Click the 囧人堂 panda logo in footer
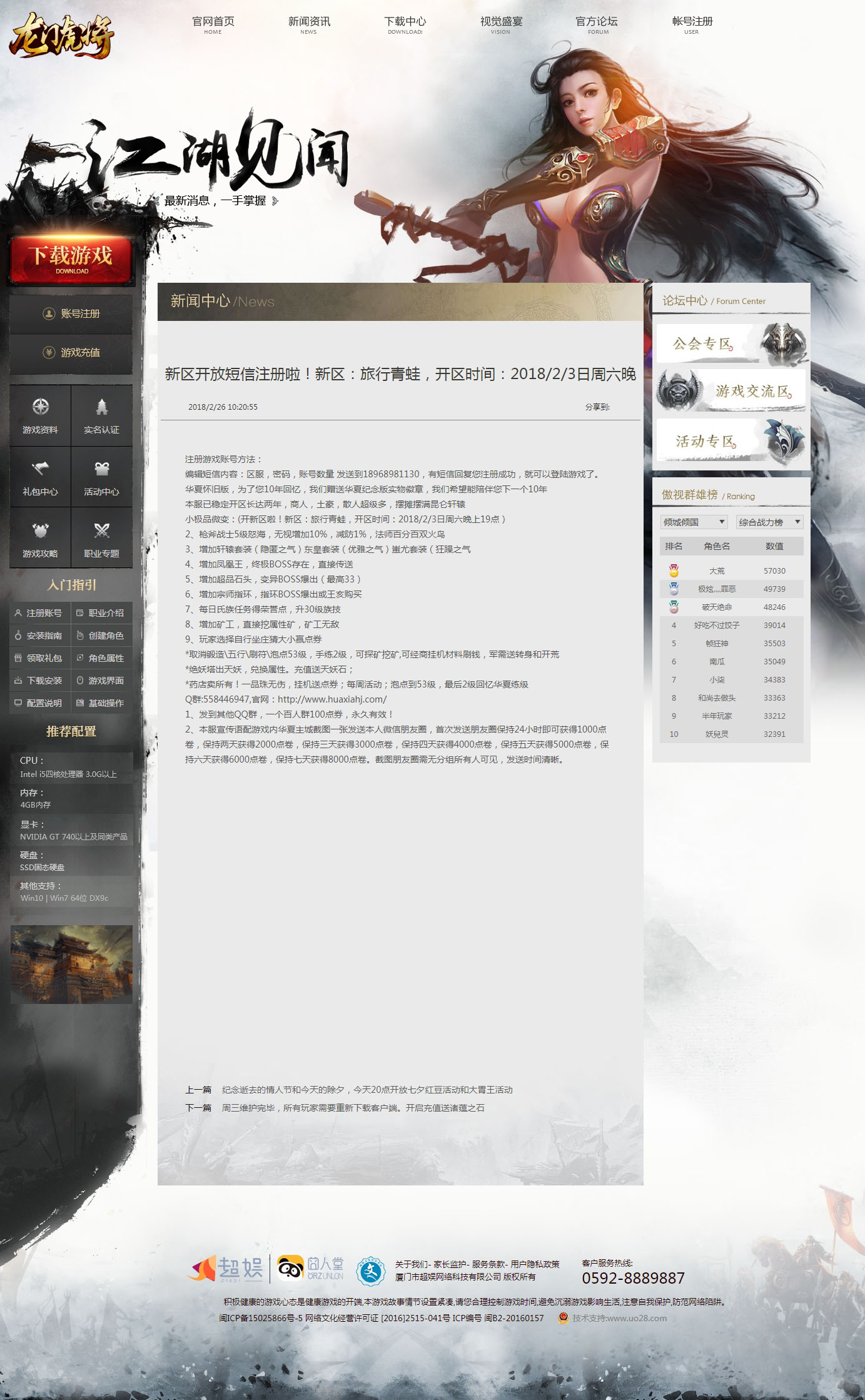This screenshot has height=1400, width=865. tap(311, 1268)
